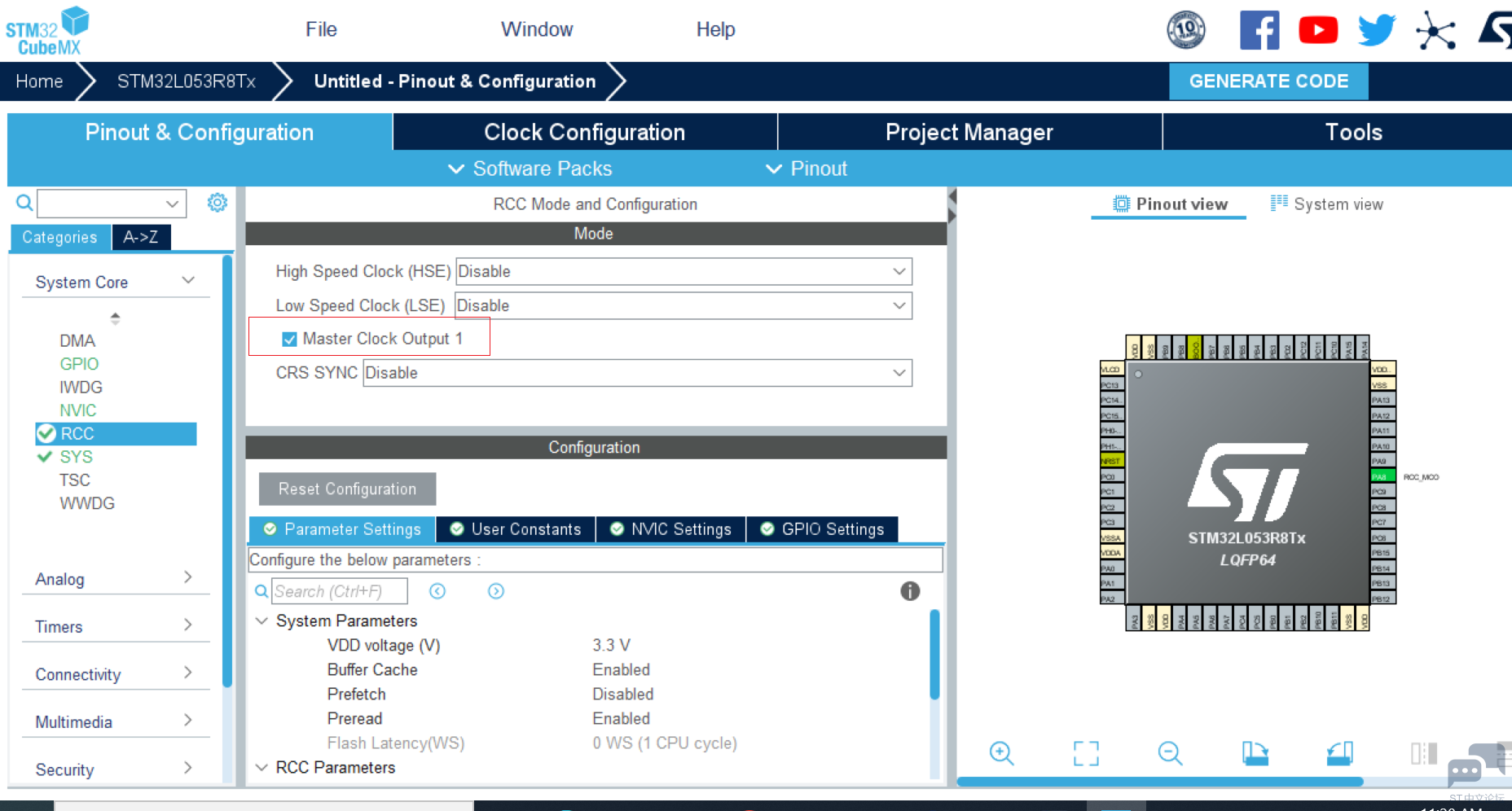The width and height of the screenshot is (1512, 811).
Task: Open the Help menu
Action: (x=715, y=29)
